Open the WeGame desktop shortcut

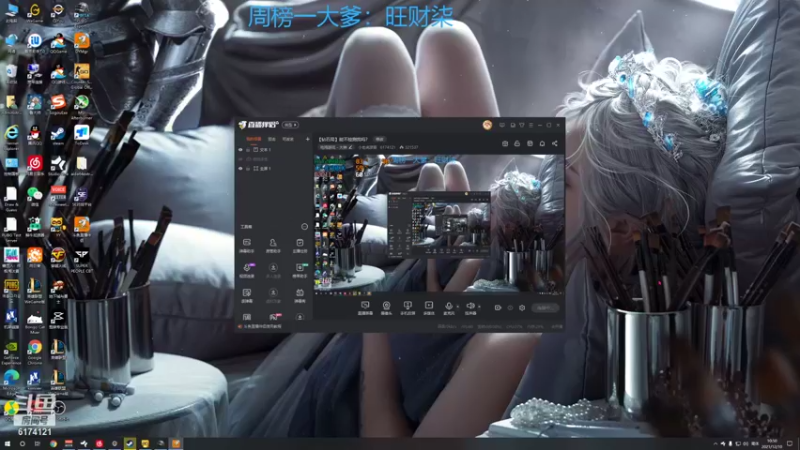pyautogui.click(x=34, y=12)
